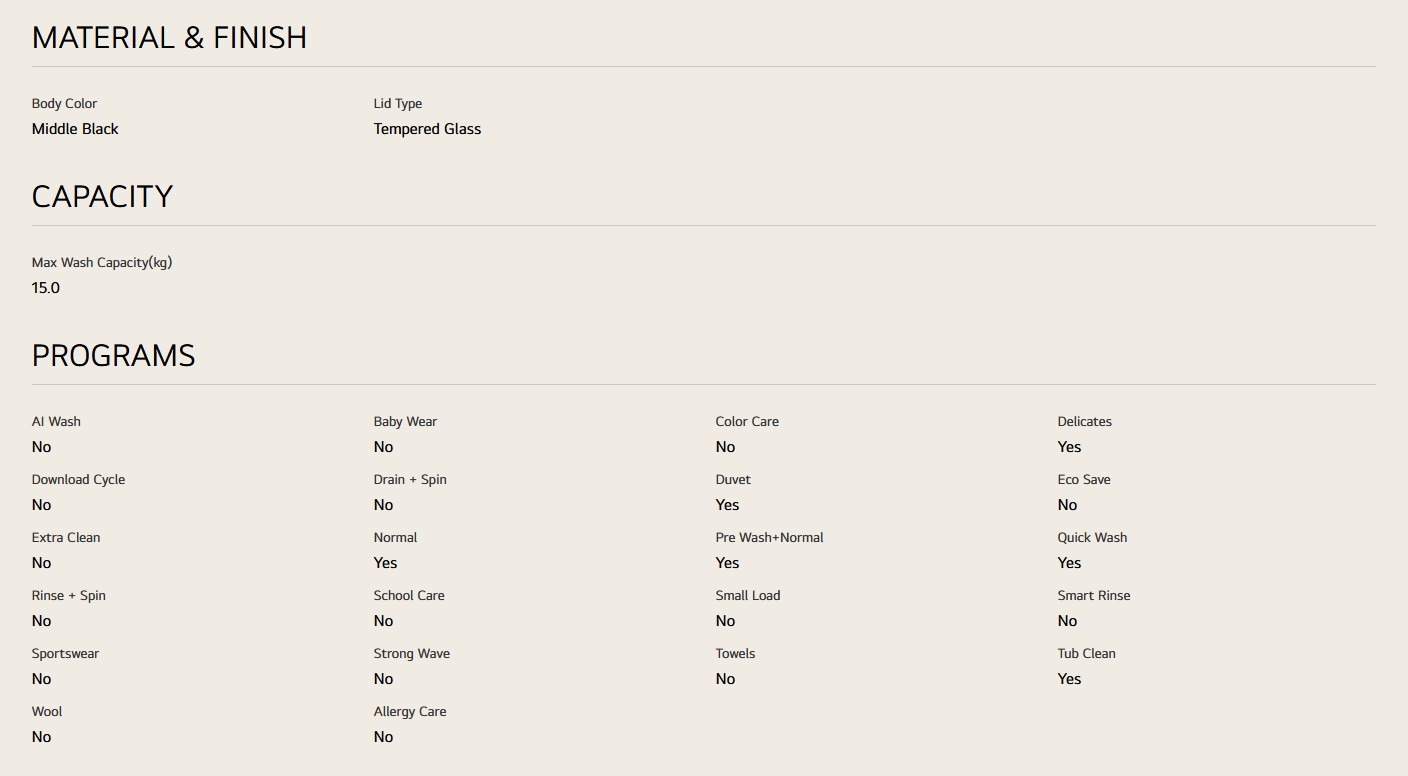This screenshot has width=1408, height=776.
Task: Select the Max Wash Capacity(kg) label
Action: [102, 263]
